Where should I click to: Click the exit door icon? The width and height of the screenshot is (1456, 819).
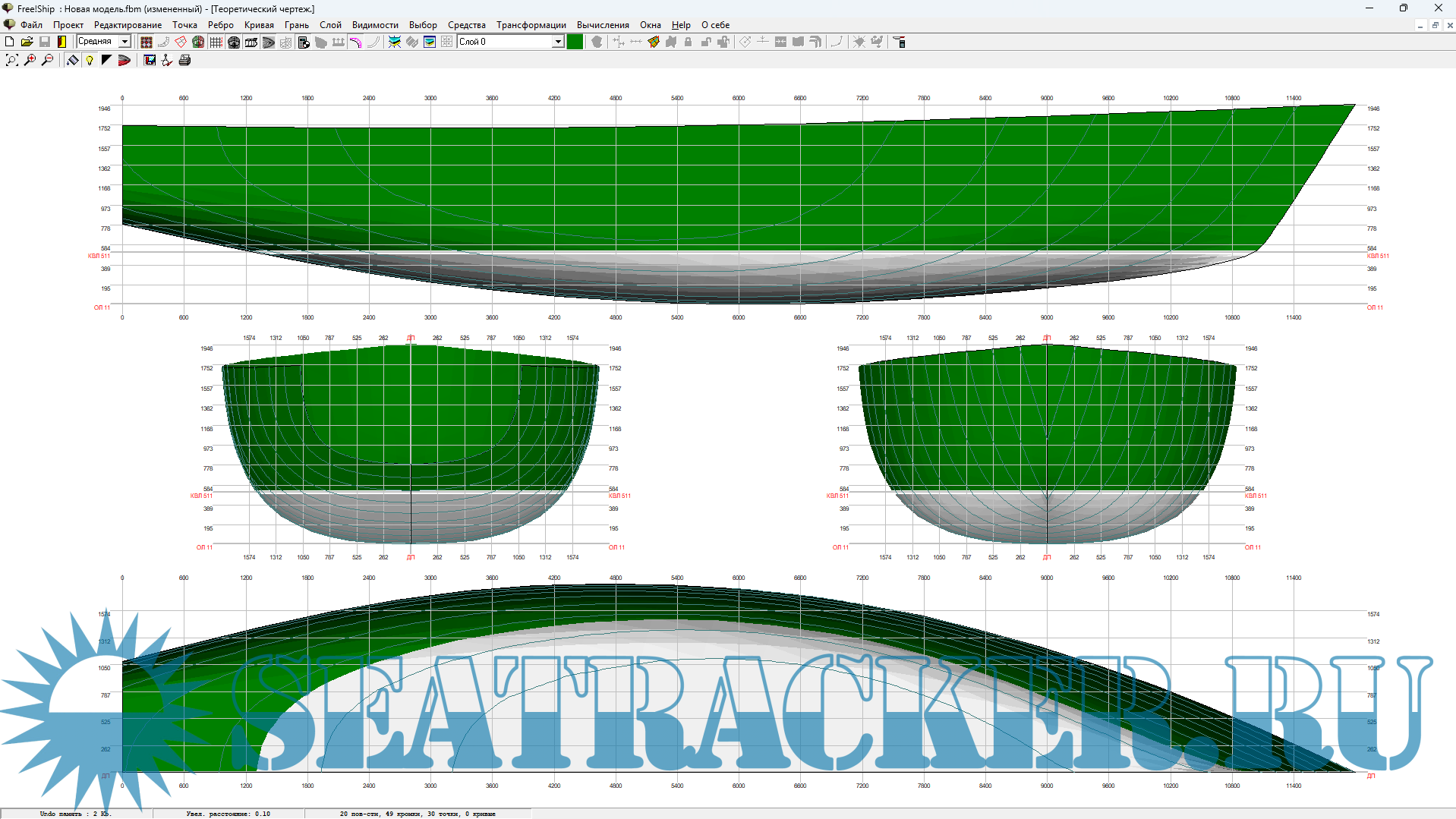(x=62, y=42)
